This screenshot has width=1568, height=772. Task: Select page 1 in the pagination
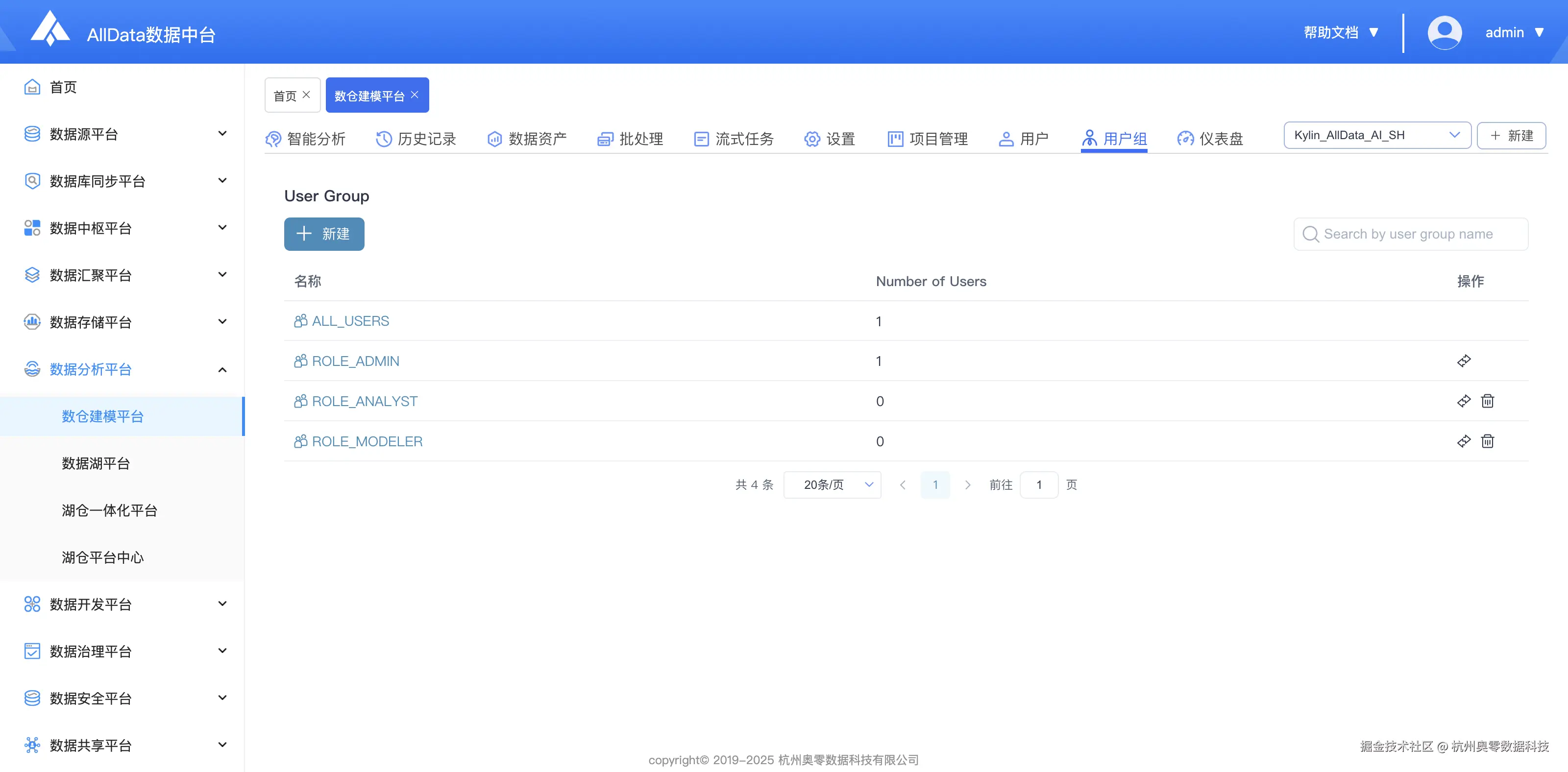point(935,485)
